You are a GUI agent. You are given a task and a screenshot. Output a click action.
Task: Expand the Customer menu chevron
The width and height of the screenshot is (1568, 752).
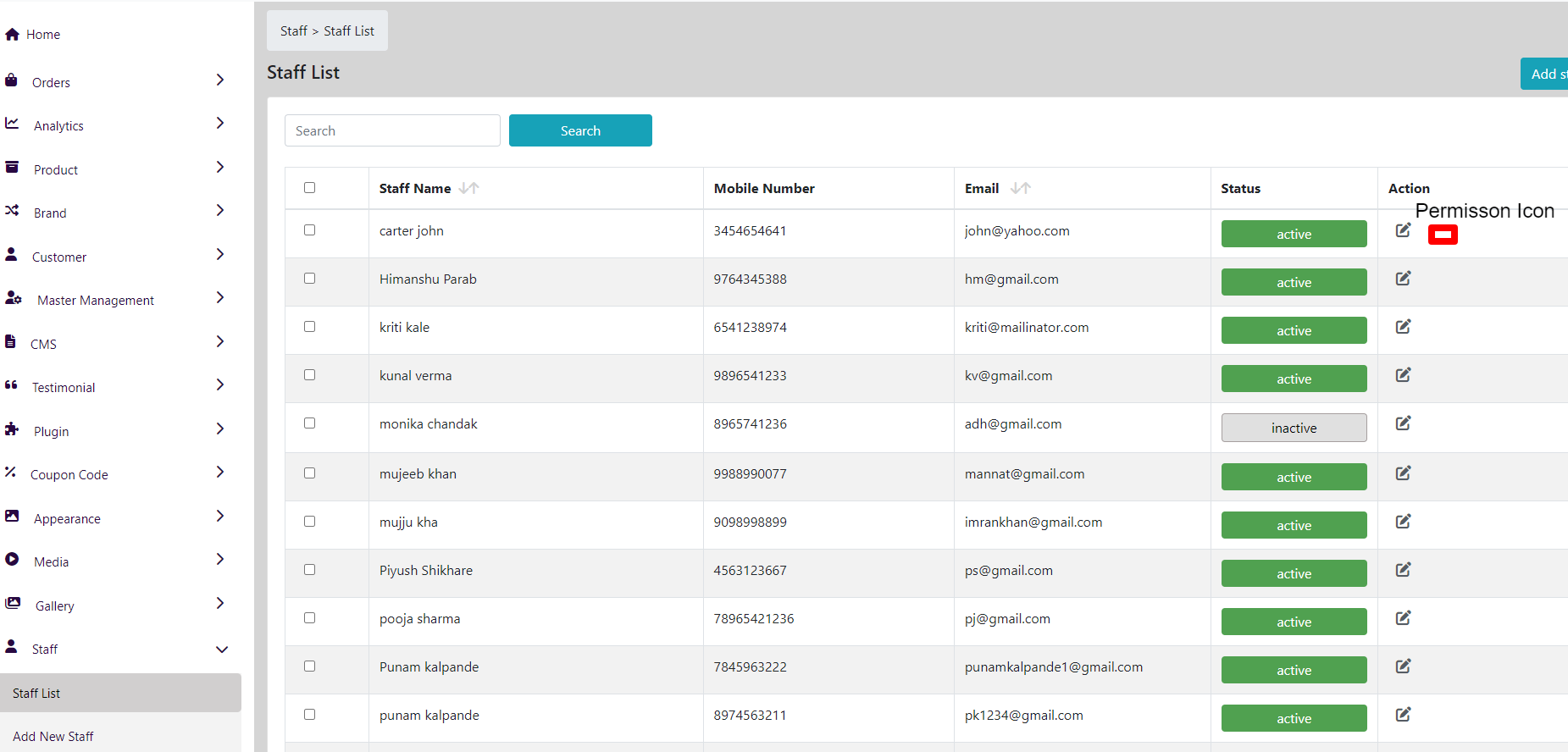pos(220,254)
